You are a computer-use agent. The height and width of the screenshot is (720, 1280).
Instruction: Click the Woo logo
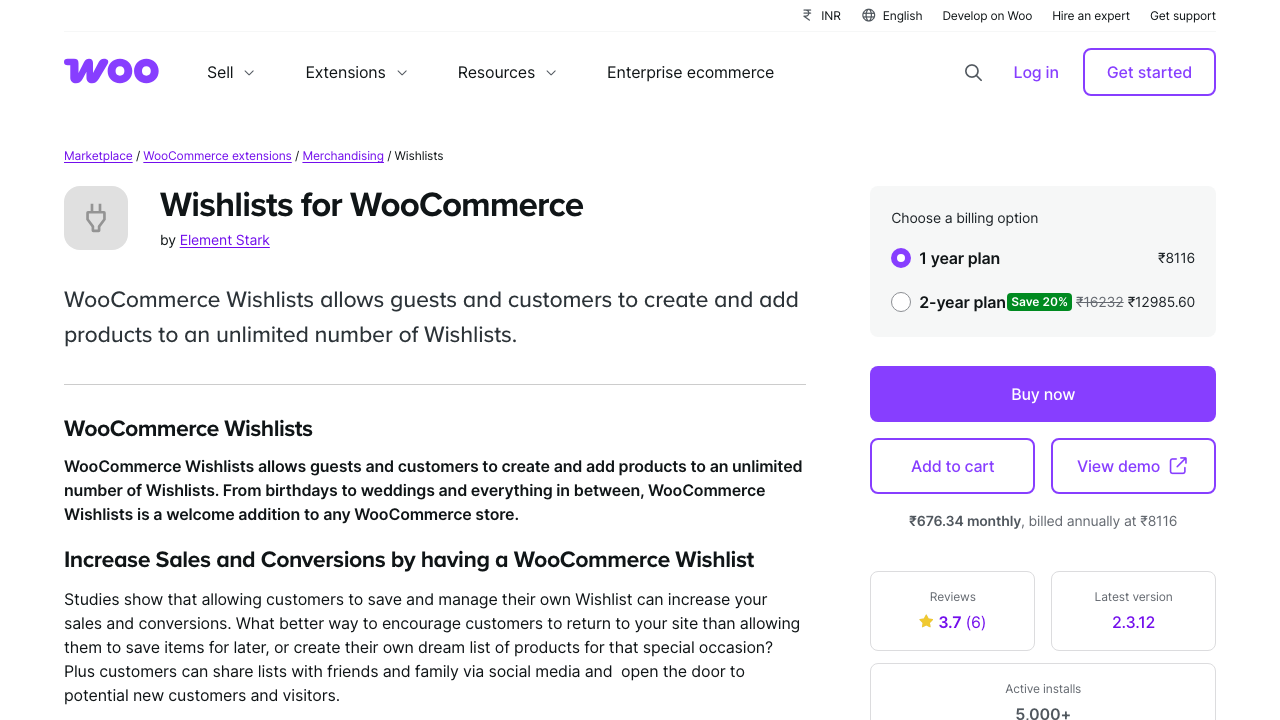[110, 71]
